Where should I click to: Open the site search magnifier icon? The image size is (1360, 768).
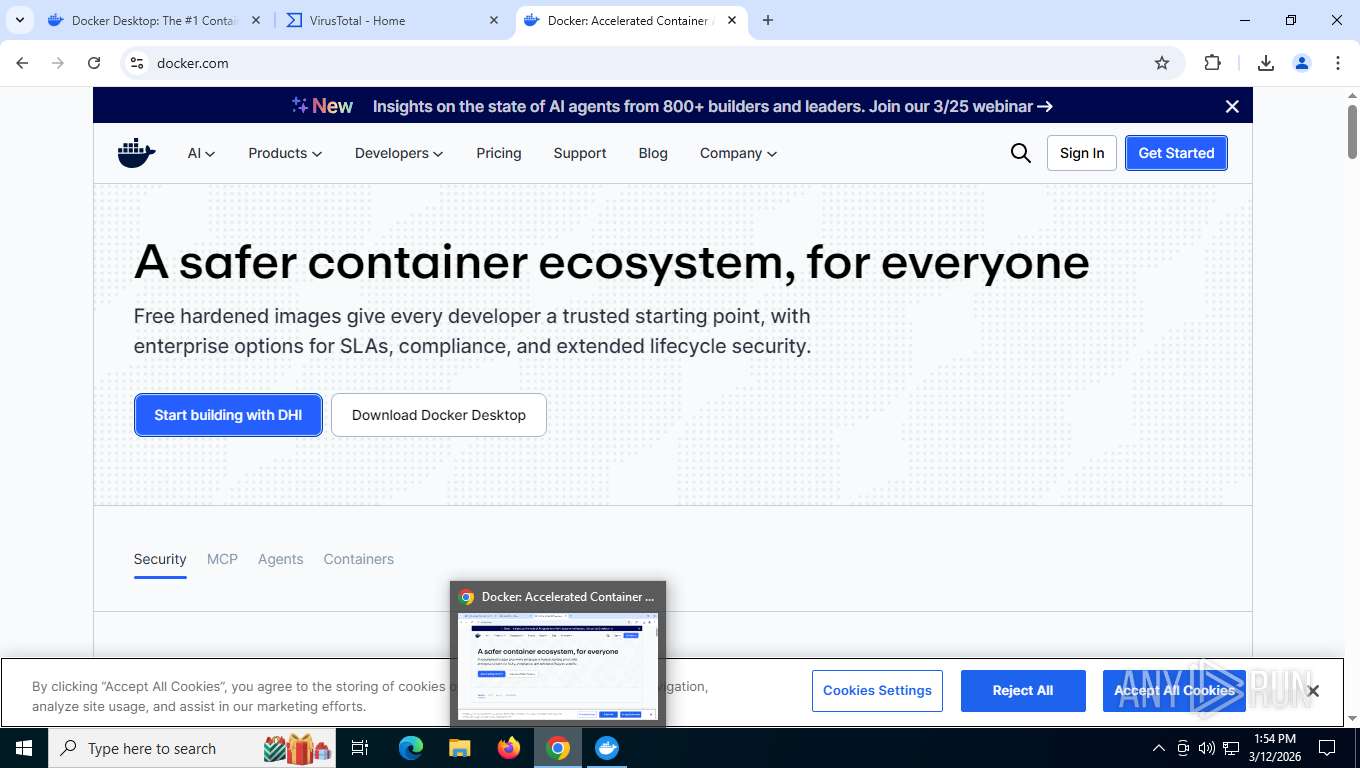tap(1020, 153)
